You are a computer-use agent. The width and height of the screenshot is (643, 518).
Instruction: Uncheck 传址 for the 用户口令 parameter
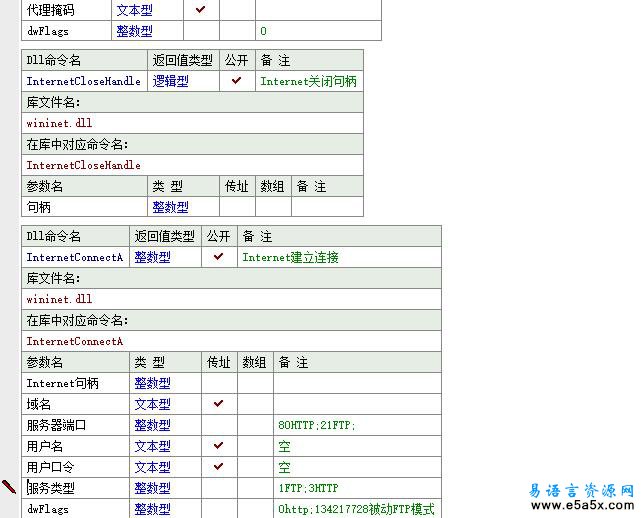[x=219, y=466]
